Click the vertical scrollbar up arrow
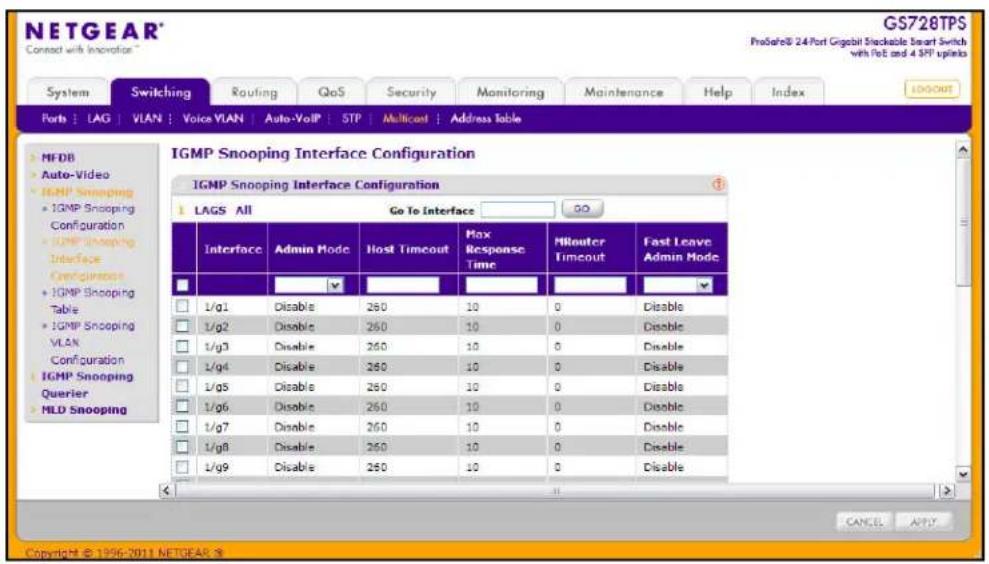Screen dimensions: 989x564 click(963, 150)
